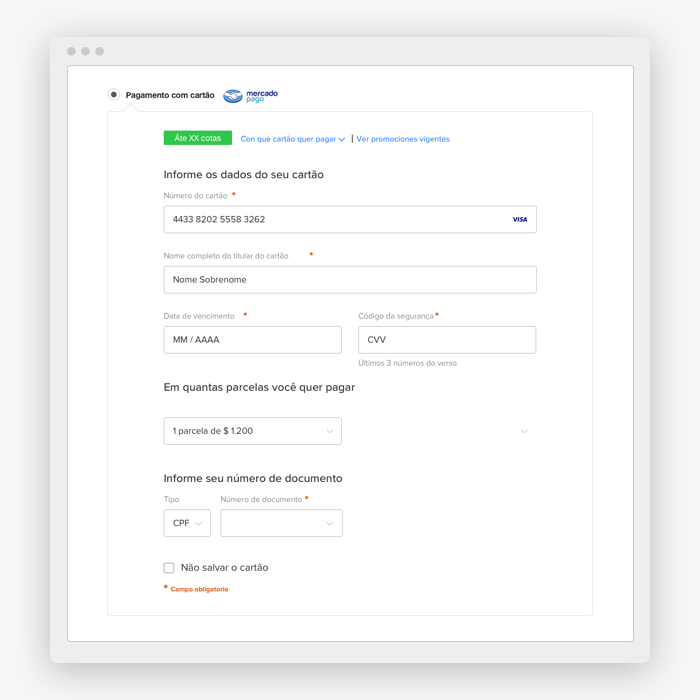Click the first gray window control dot

click(71, 51)
